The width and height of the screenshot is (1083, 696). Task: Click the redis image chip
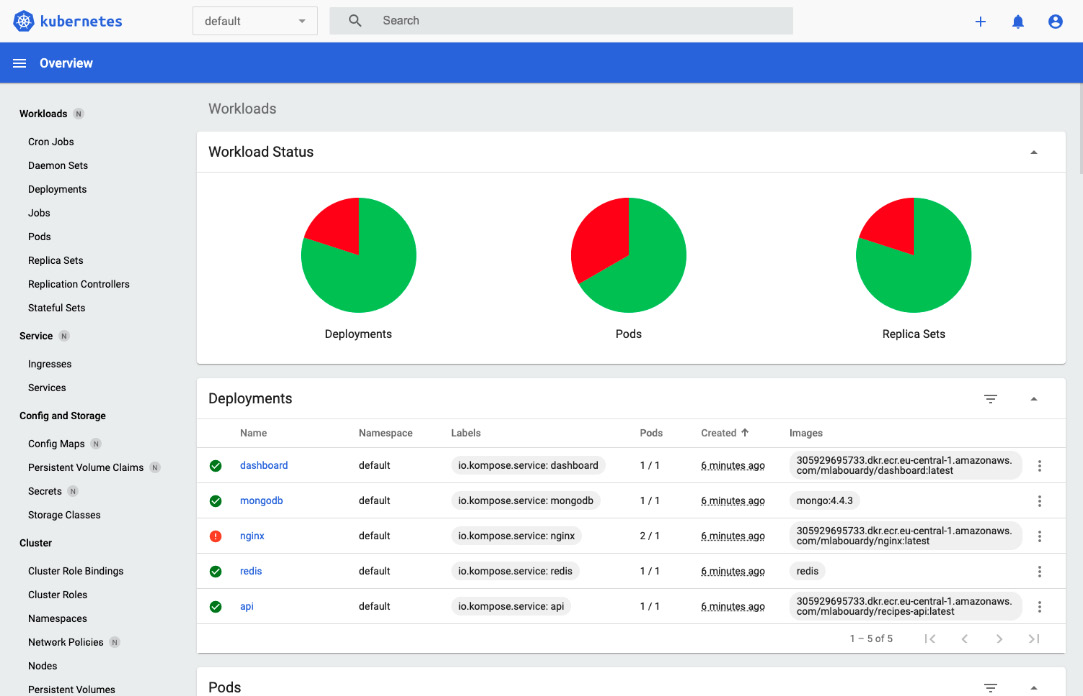(807, 571)
